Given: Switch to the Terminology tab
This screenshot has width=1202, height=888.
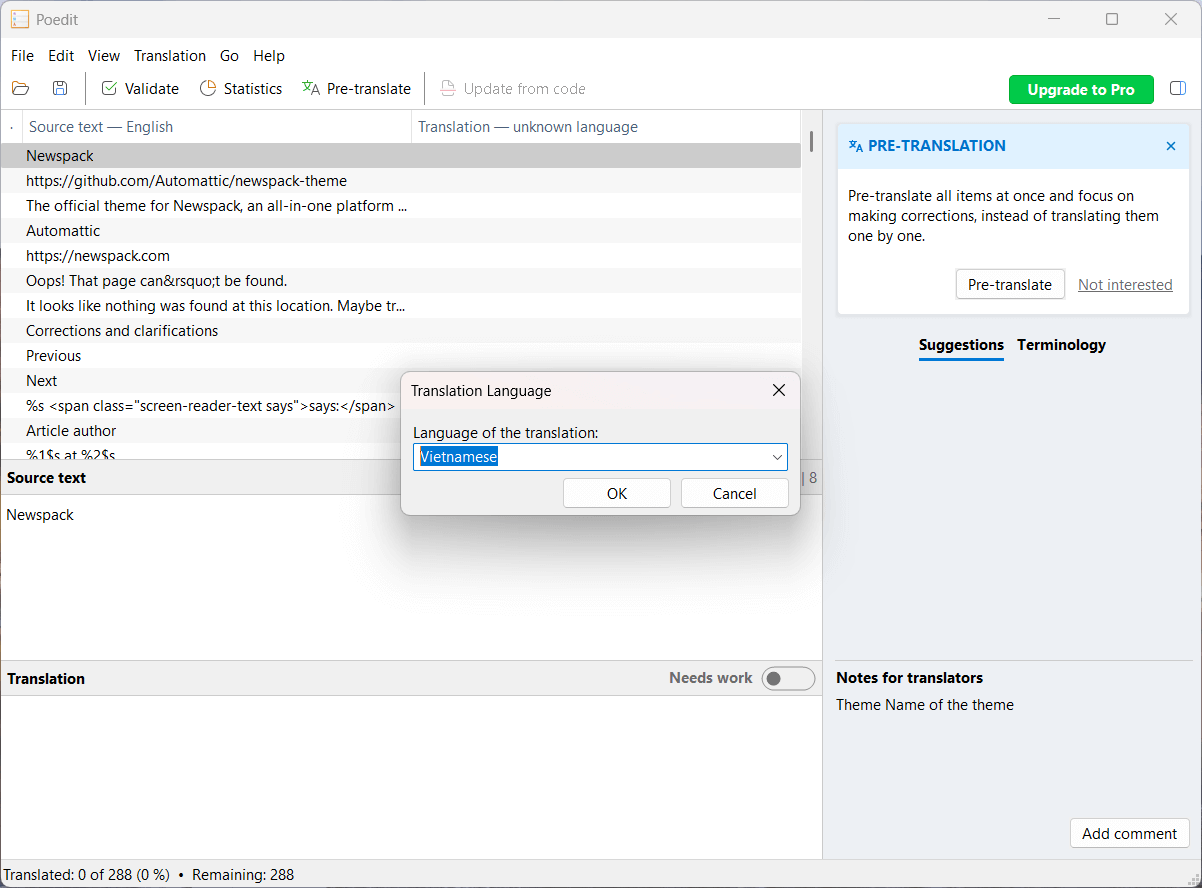Looking at the screenshot, I should pos(1061,345).
